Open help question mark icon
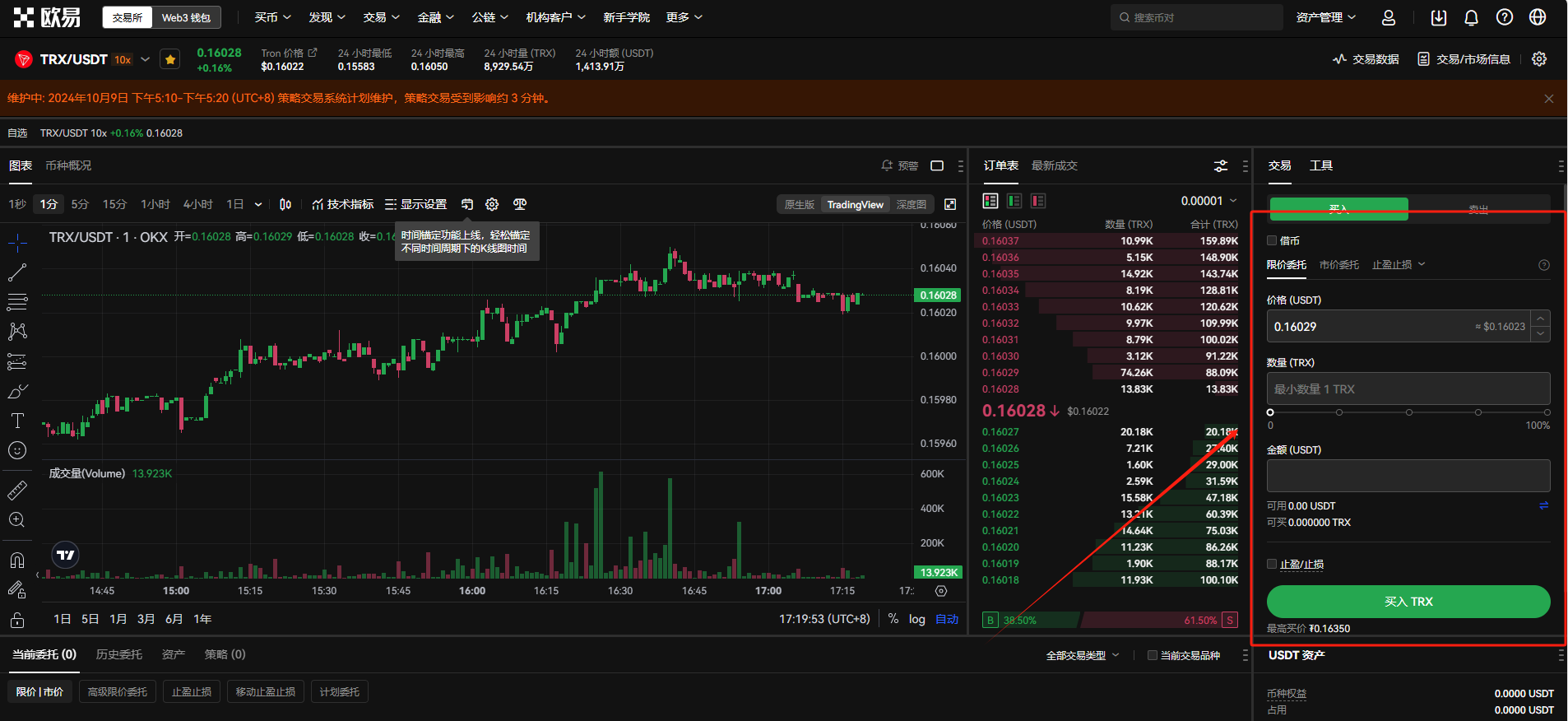 pyautogui.click(x=1505, y=17)
